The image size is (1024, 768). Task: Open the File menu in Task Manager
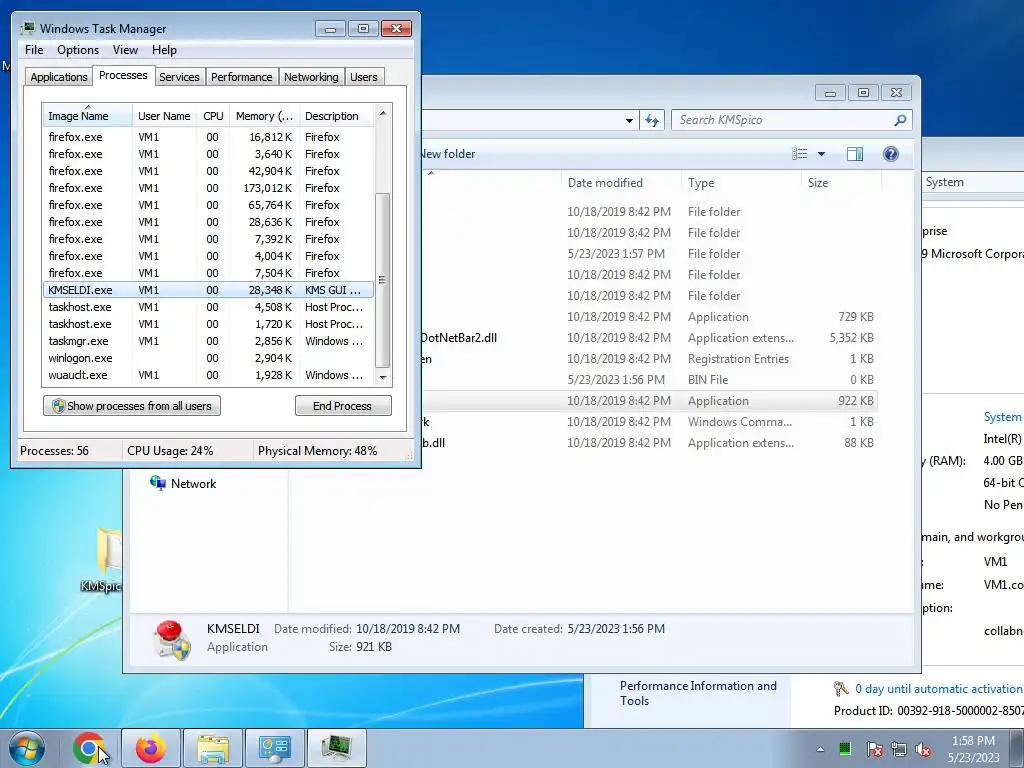click(x=34, y=50)
